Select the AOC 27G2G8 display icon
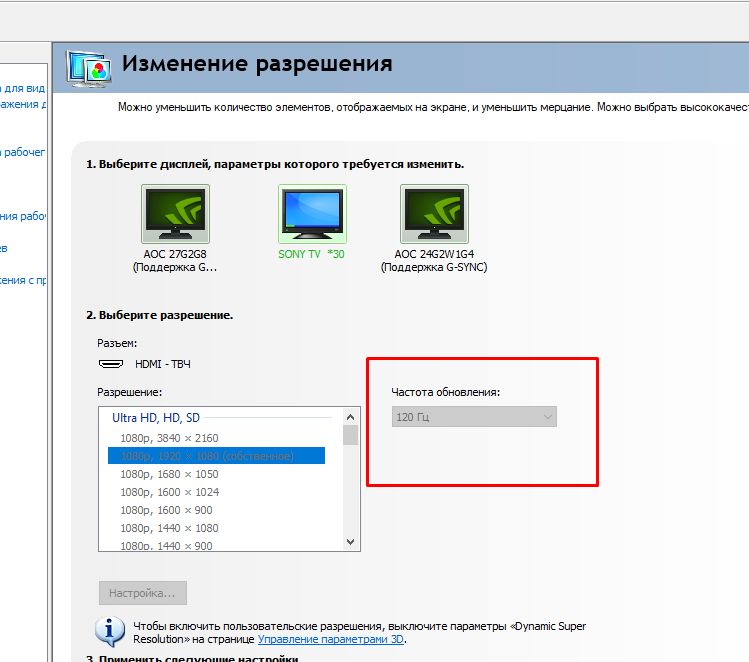This screenshot has width=749, height=662. (x=175, y=213)
